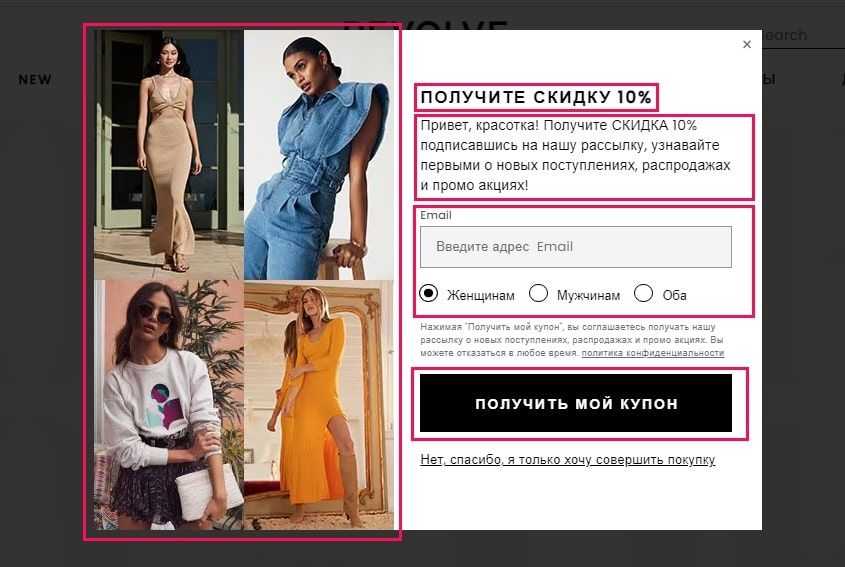845x567 pixels.
Task: Click the beige maxi dress photo
Action: [x=169, y=155]
